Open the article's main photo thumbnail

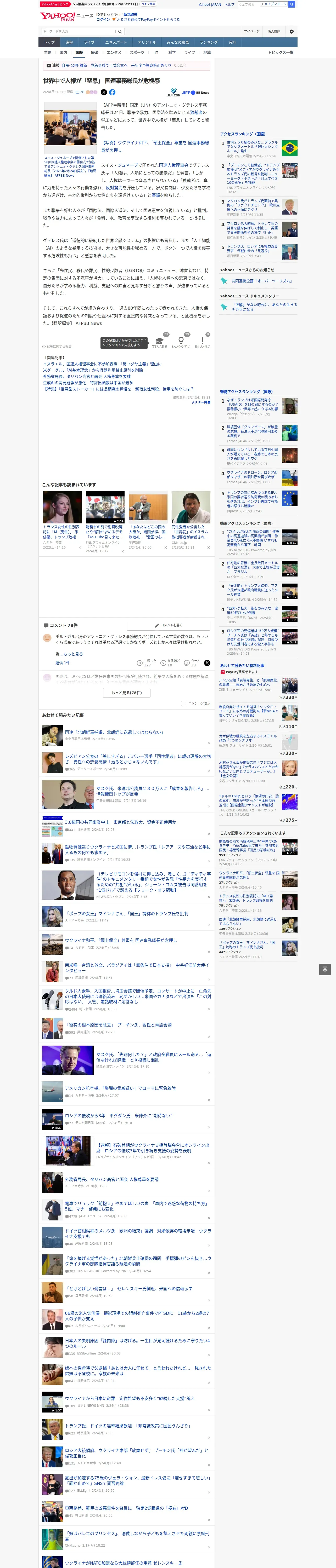70,128
